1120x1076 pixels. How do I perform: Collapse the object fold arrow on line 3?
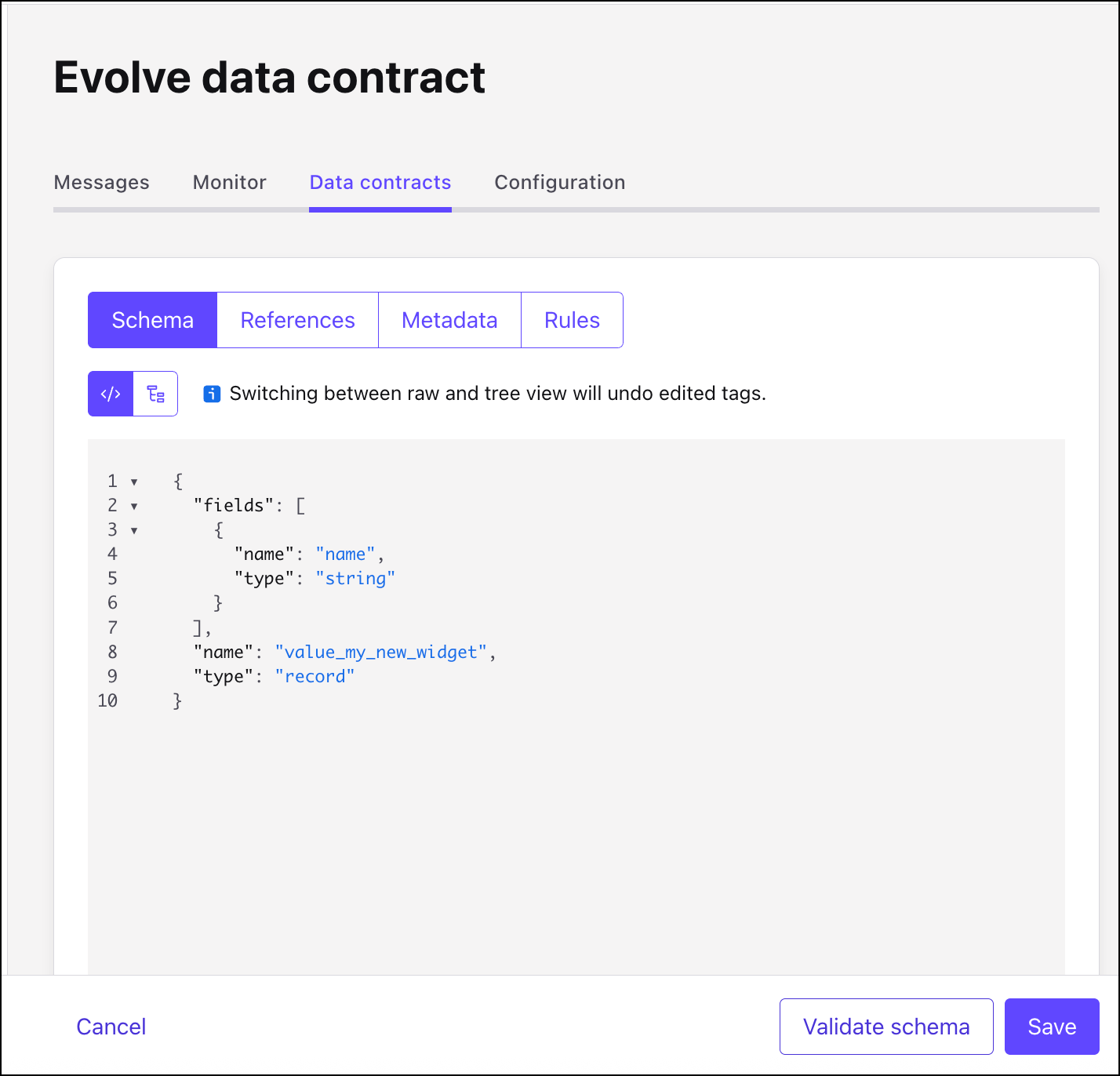134,530
